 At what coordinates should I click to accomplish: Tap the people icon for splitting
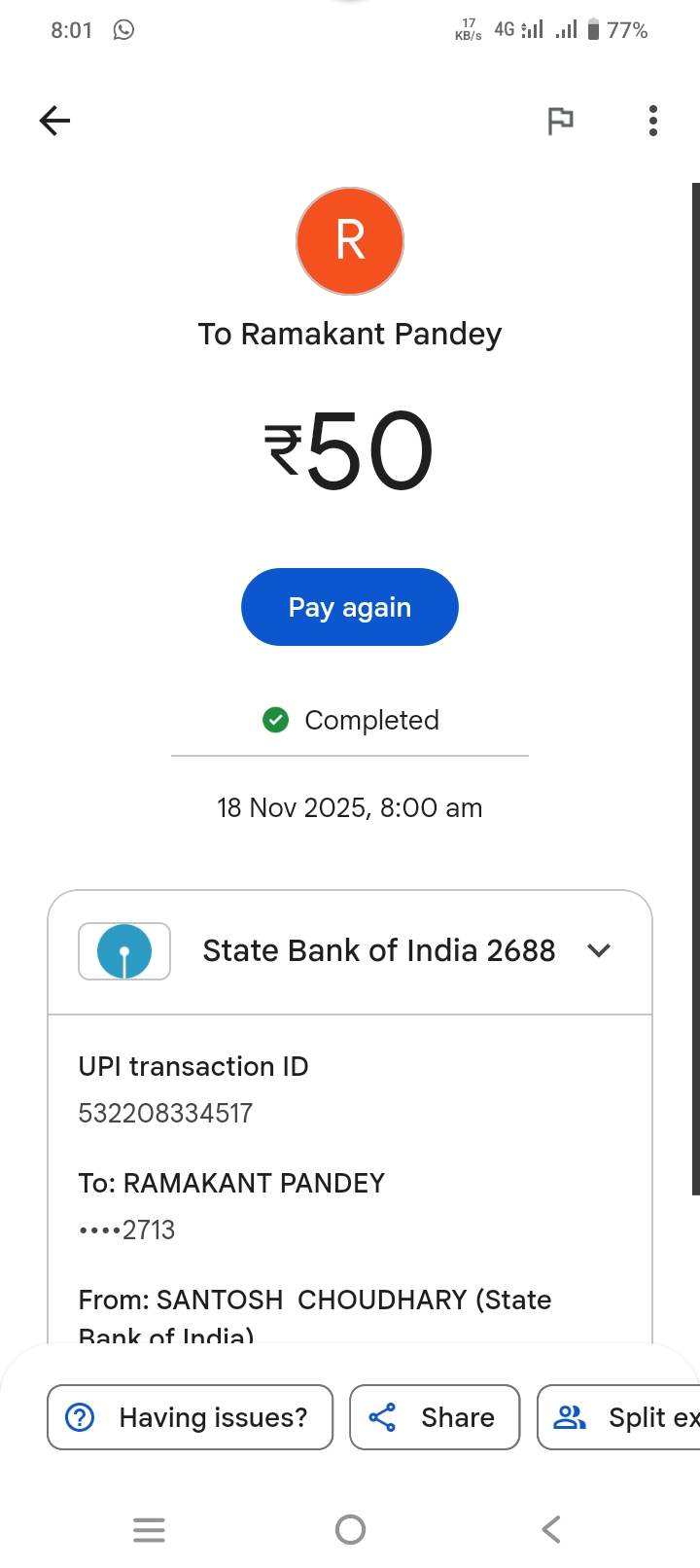point(570,1417)
